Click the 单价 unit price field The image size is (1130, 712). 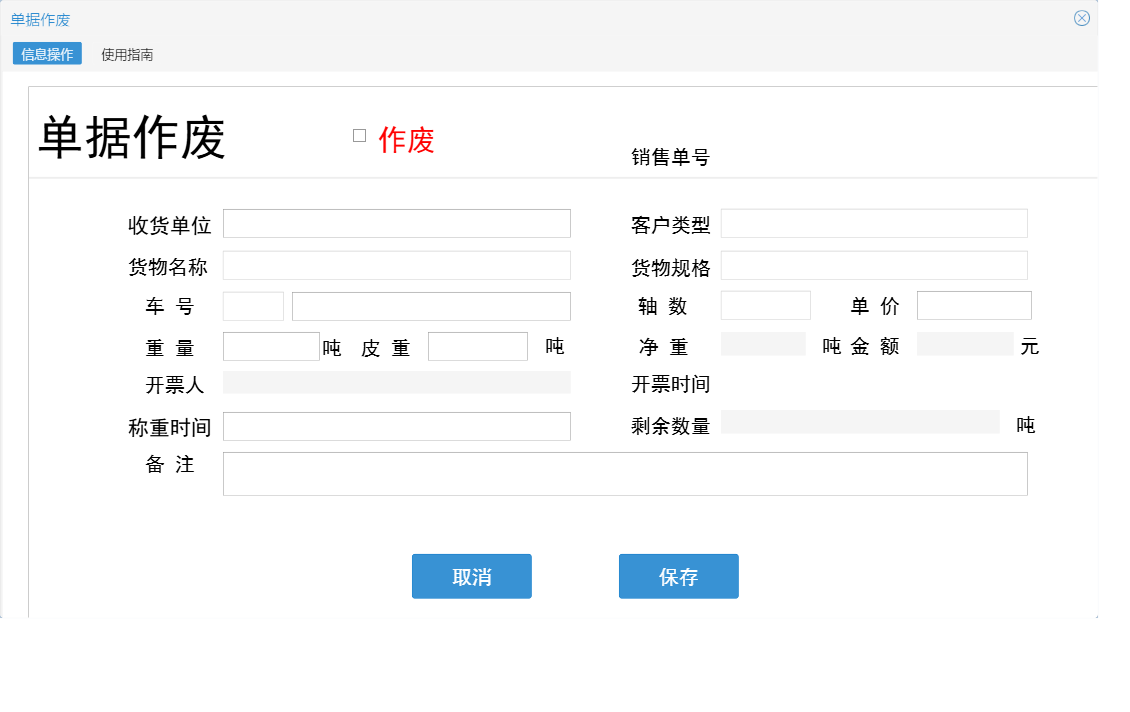[974, 304]
